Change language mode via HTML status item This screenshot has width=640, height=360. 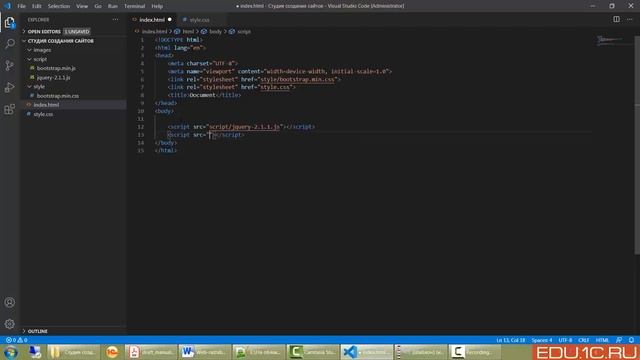click(x=602, y=340)
